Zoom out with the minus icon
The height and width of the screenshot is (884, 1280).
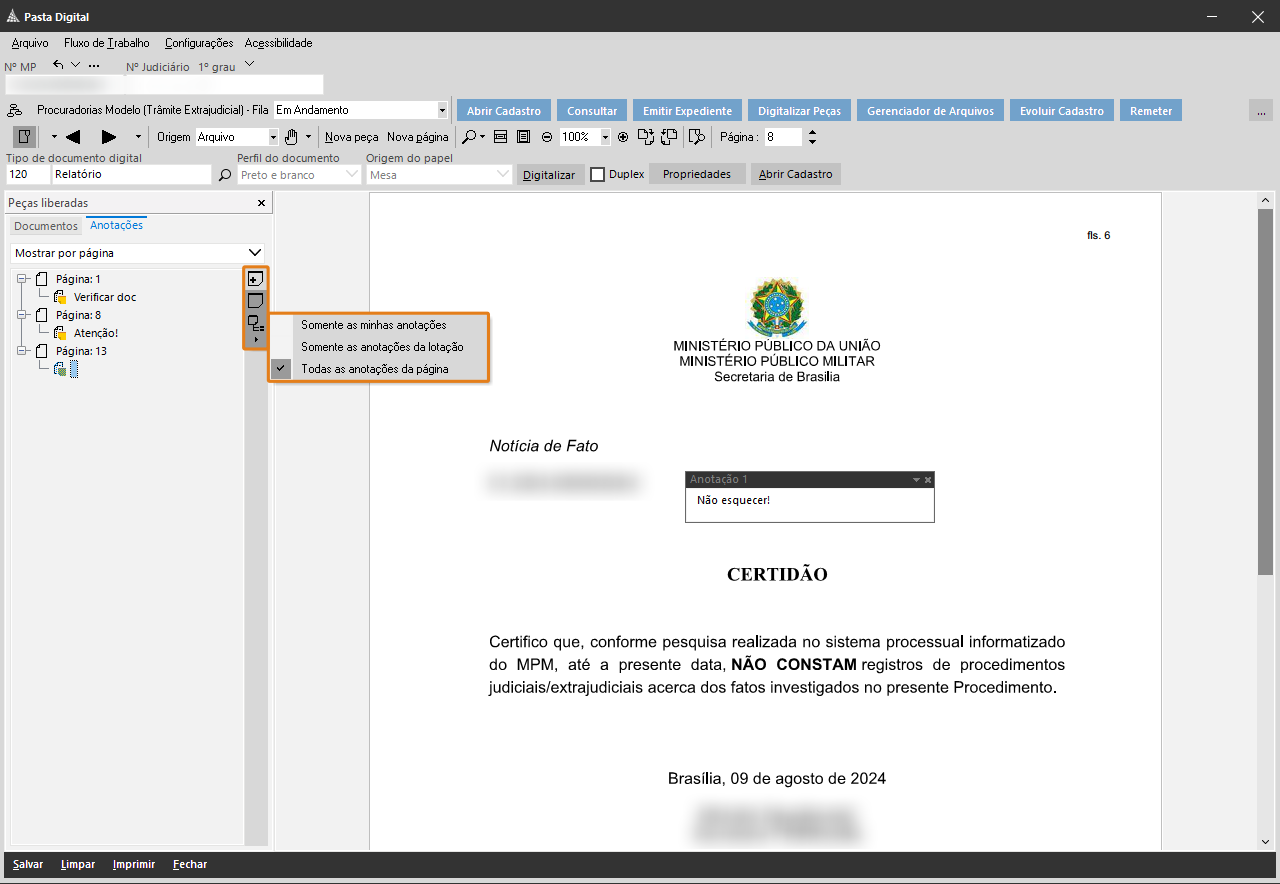click(547, 137)
